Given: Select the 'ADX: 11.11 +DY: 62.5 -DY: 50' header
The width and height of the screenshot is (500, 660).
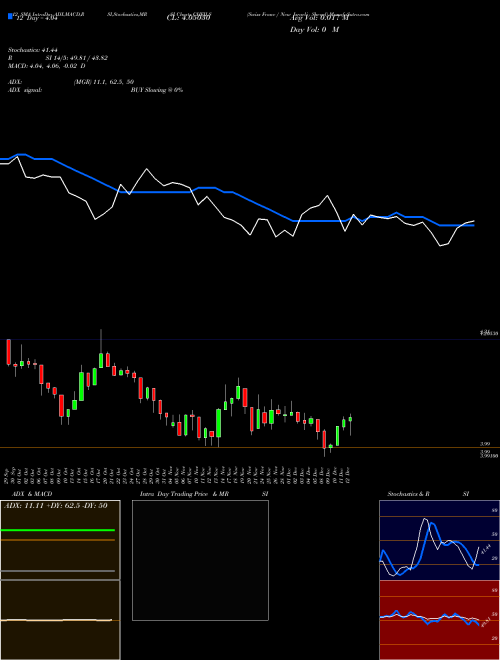Looking at the screenshot, I should pyautogui.click(x=56, y=506).
